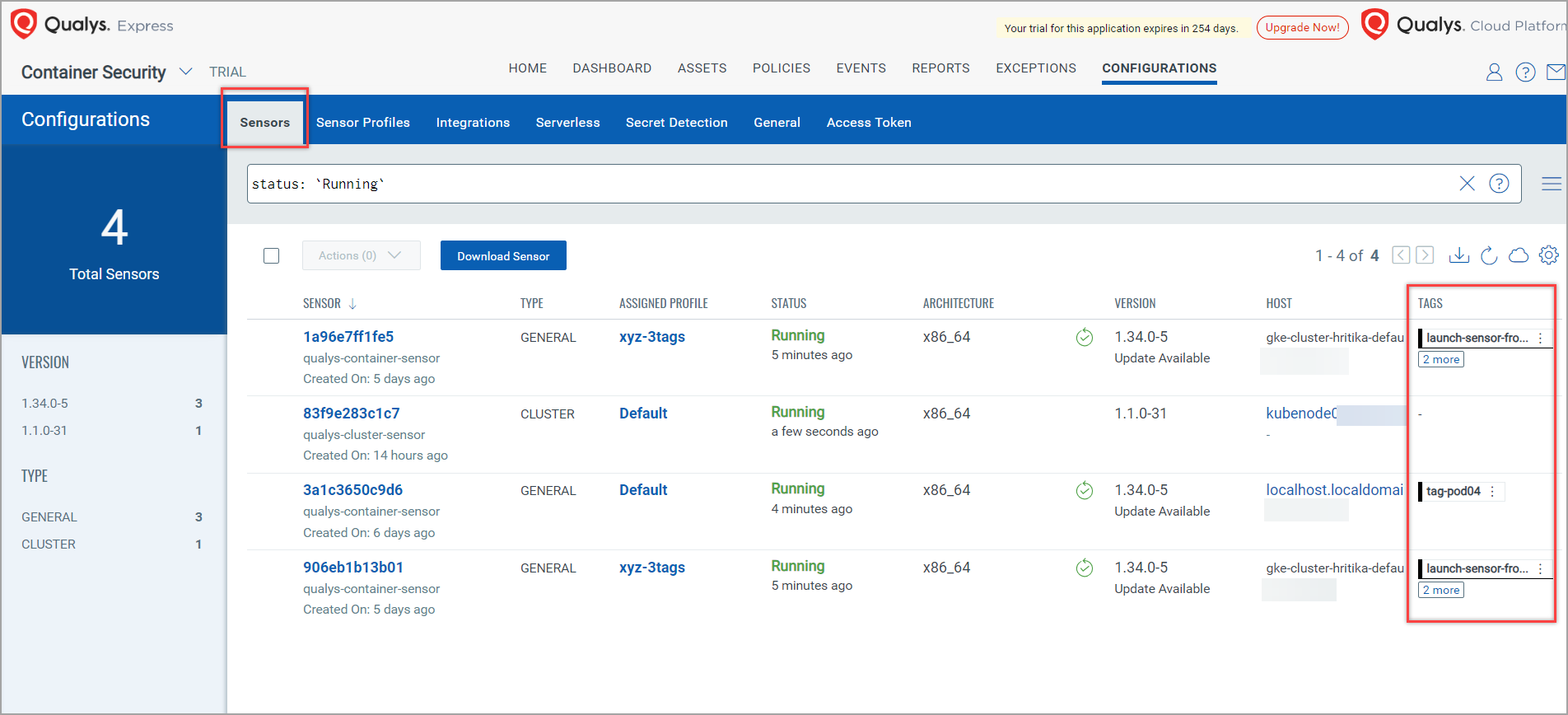Open tag-pod04 three-dot menu
This screenshot has width=1568, height=715.
click(1492, 491)
